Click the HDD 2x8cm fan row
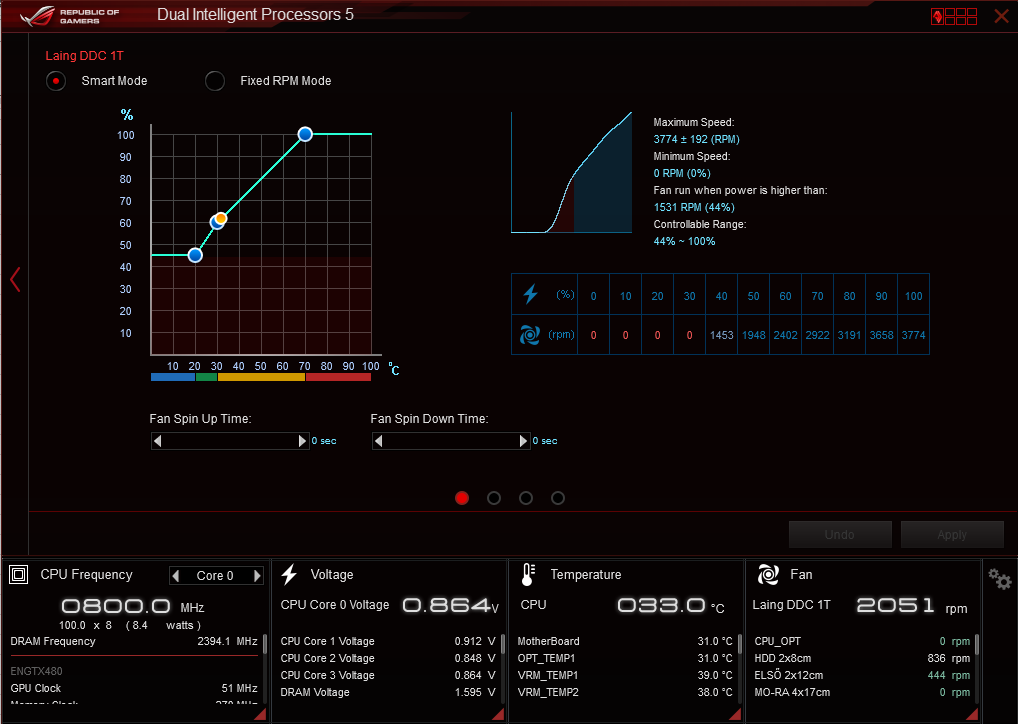The width and height of the screenshot is (1018, 724). click(x=862, y=658)
